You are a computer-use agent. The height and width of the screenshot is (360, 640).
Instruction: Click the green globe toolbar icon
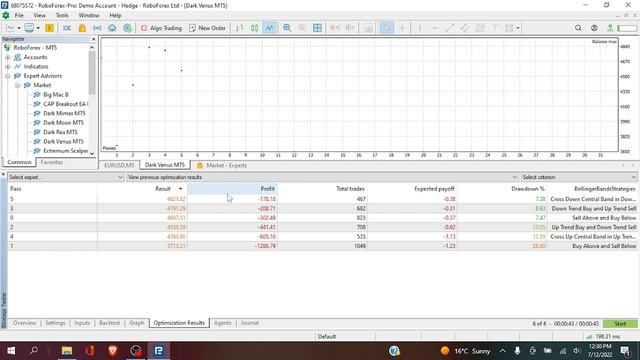pyautogui.click(x=127, y=28)
